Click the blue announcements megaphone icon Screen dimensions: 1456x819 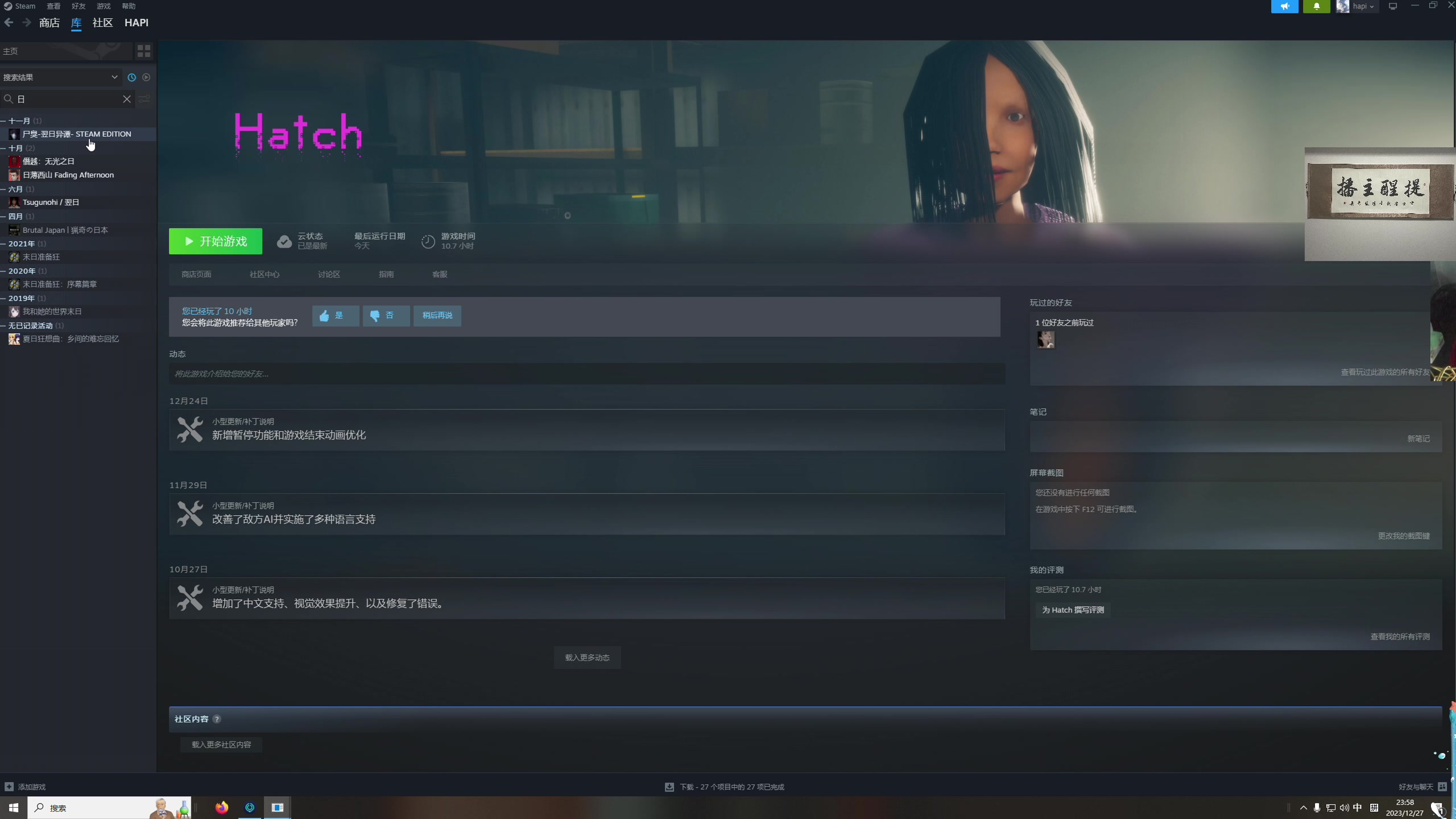tap(1285, 6)
